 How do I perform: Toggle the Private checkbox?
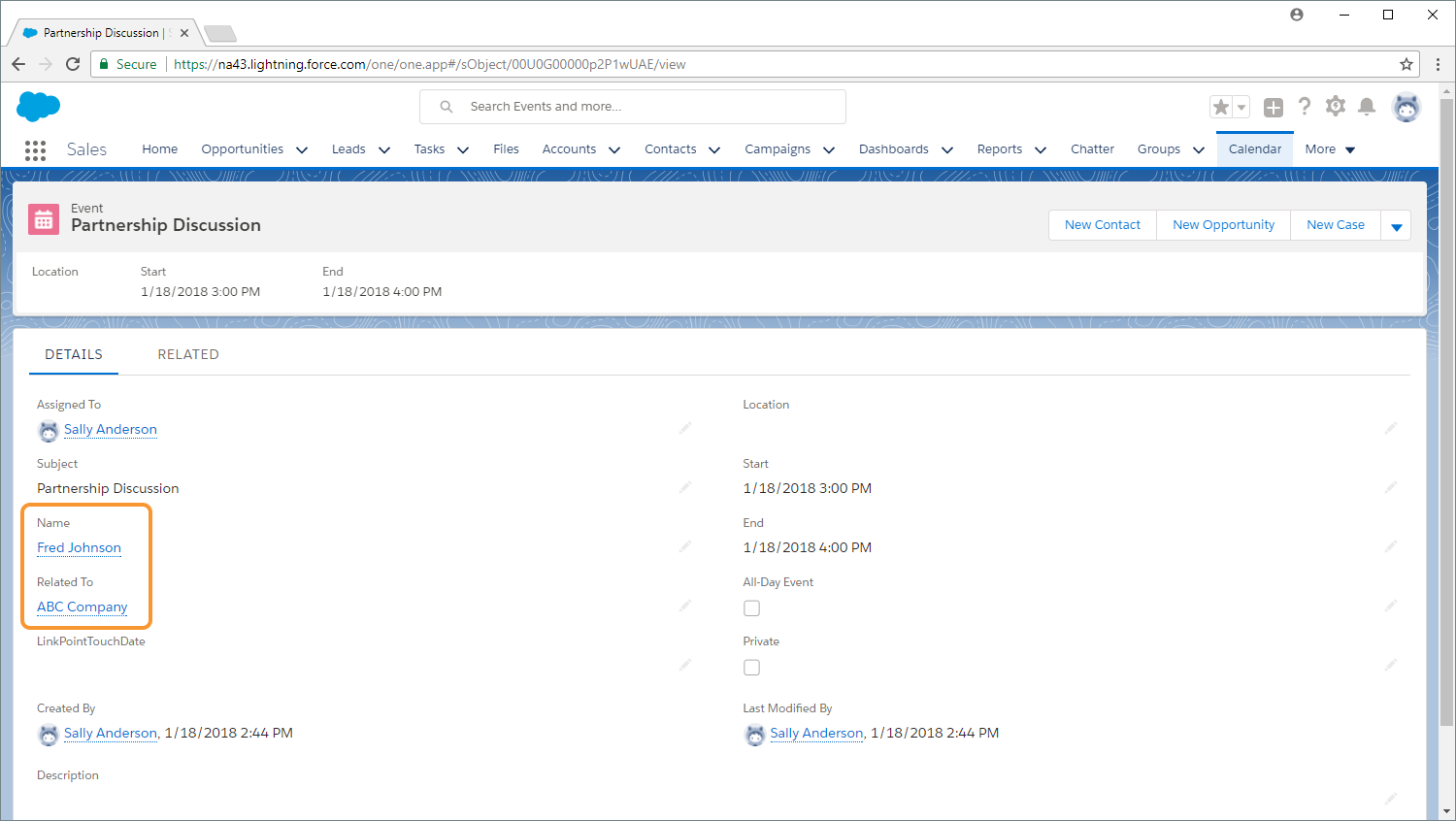click(751, 668)
